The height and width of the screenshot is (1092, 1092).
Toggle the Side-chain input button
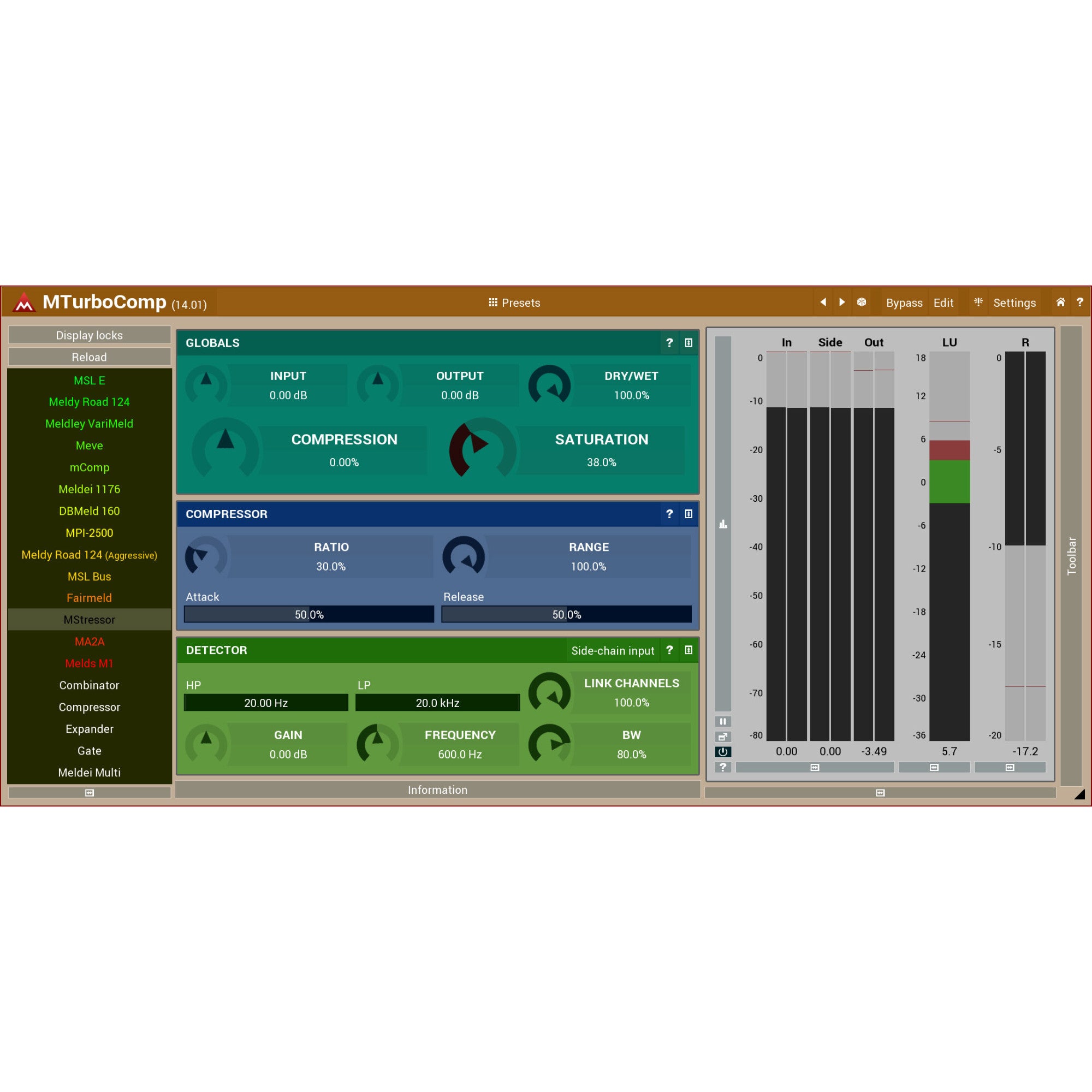(x=613, y=651)
